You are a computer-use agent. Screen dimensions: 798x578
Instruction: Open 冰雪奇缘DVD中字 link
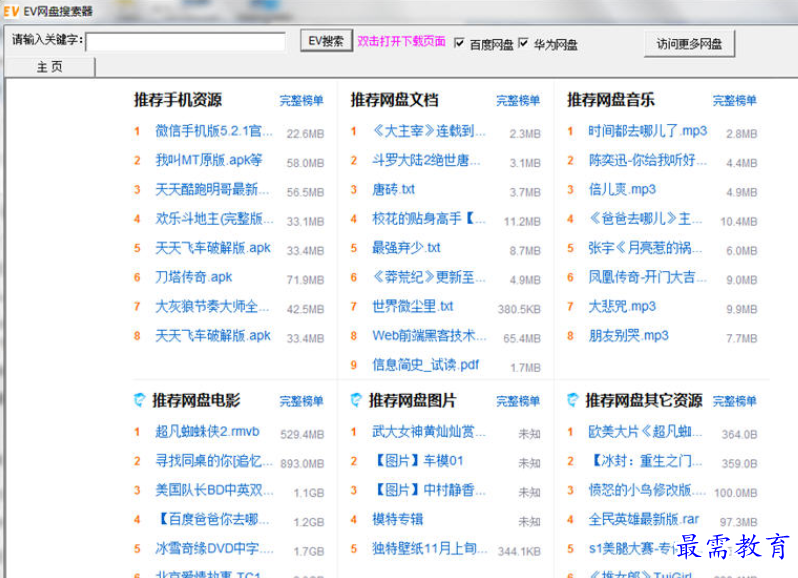point(214,548)
